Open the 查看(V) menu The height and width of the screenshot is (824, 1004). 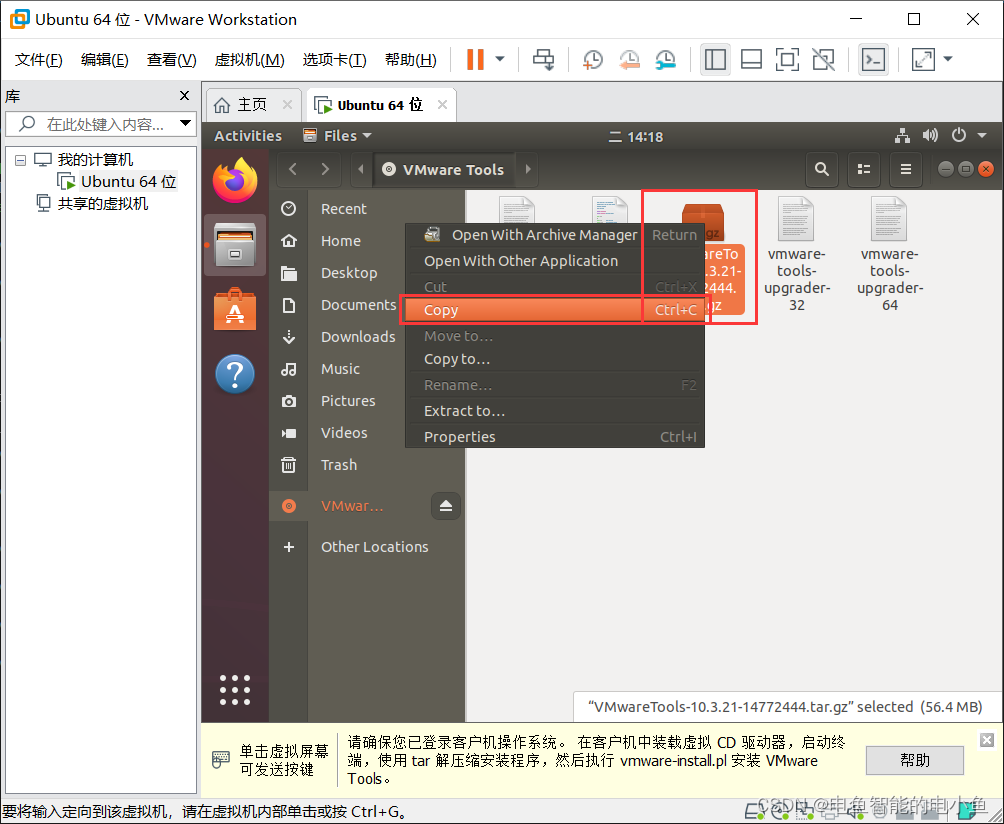pyautogui.click(x=171, y=60)
